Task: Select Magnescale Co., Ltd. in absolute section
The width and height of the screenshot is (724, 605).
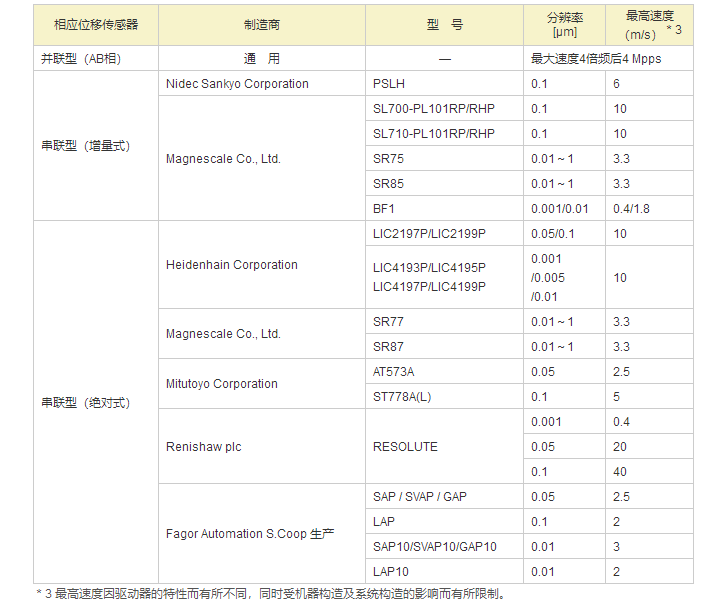Action: click(262, 334)
